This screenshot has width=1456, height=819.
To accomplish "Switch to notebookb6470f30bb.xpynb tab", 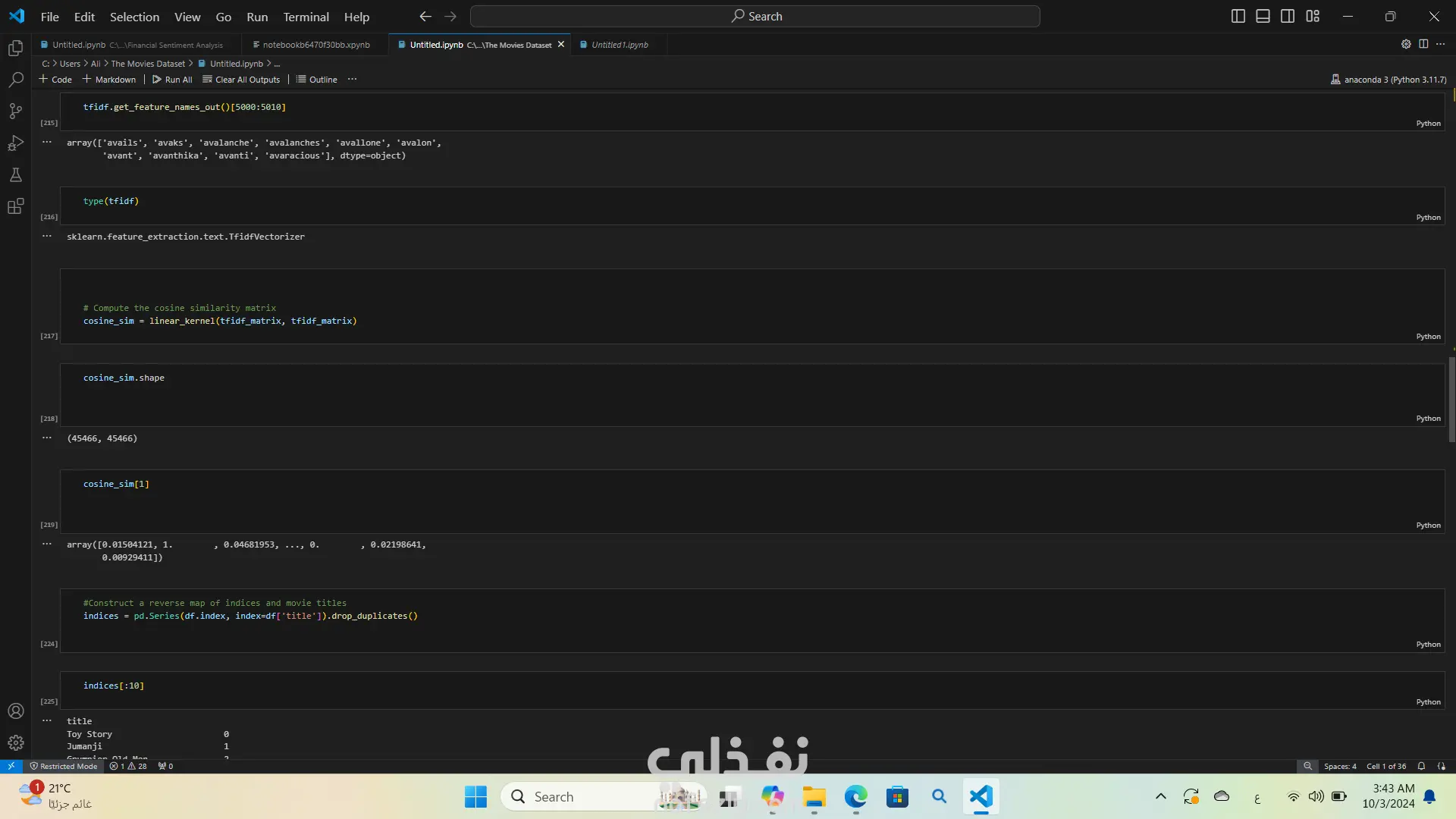I will click(315, 45).
